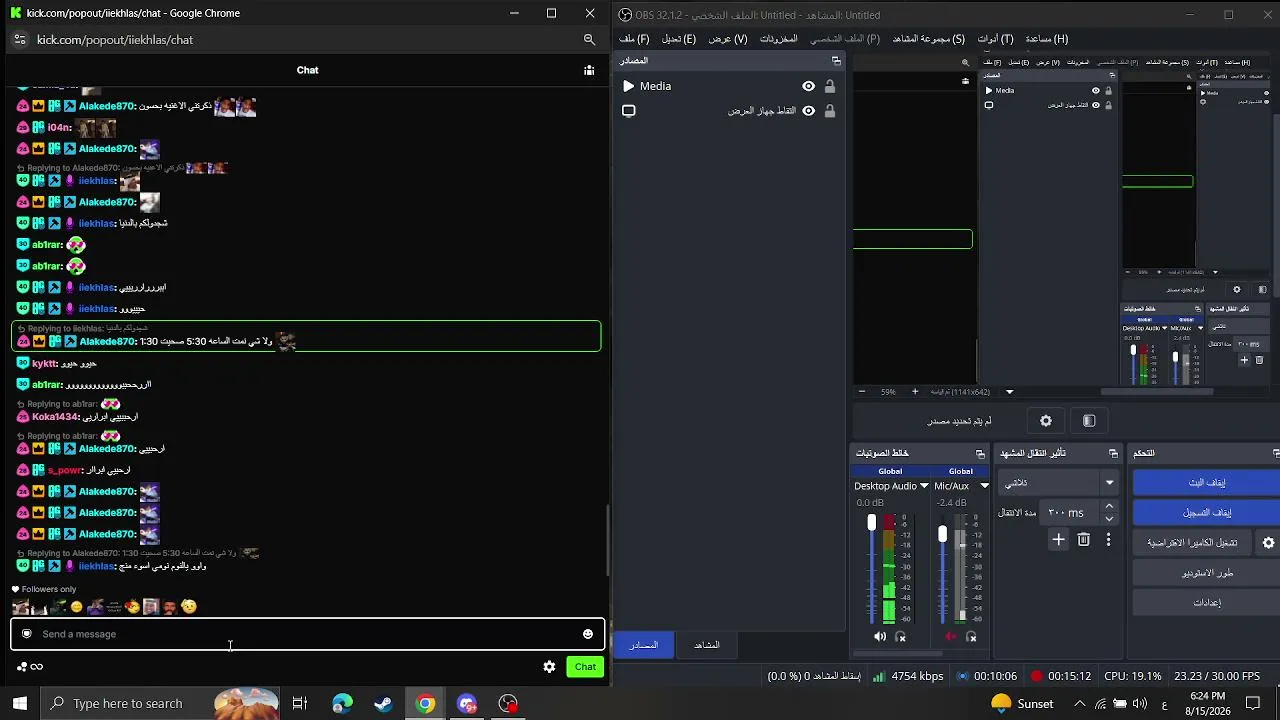The width and height of the screenshot is (1280, 720).
Task: Click Stop Streaming blue button
Action: click(x=1206, y=483)
